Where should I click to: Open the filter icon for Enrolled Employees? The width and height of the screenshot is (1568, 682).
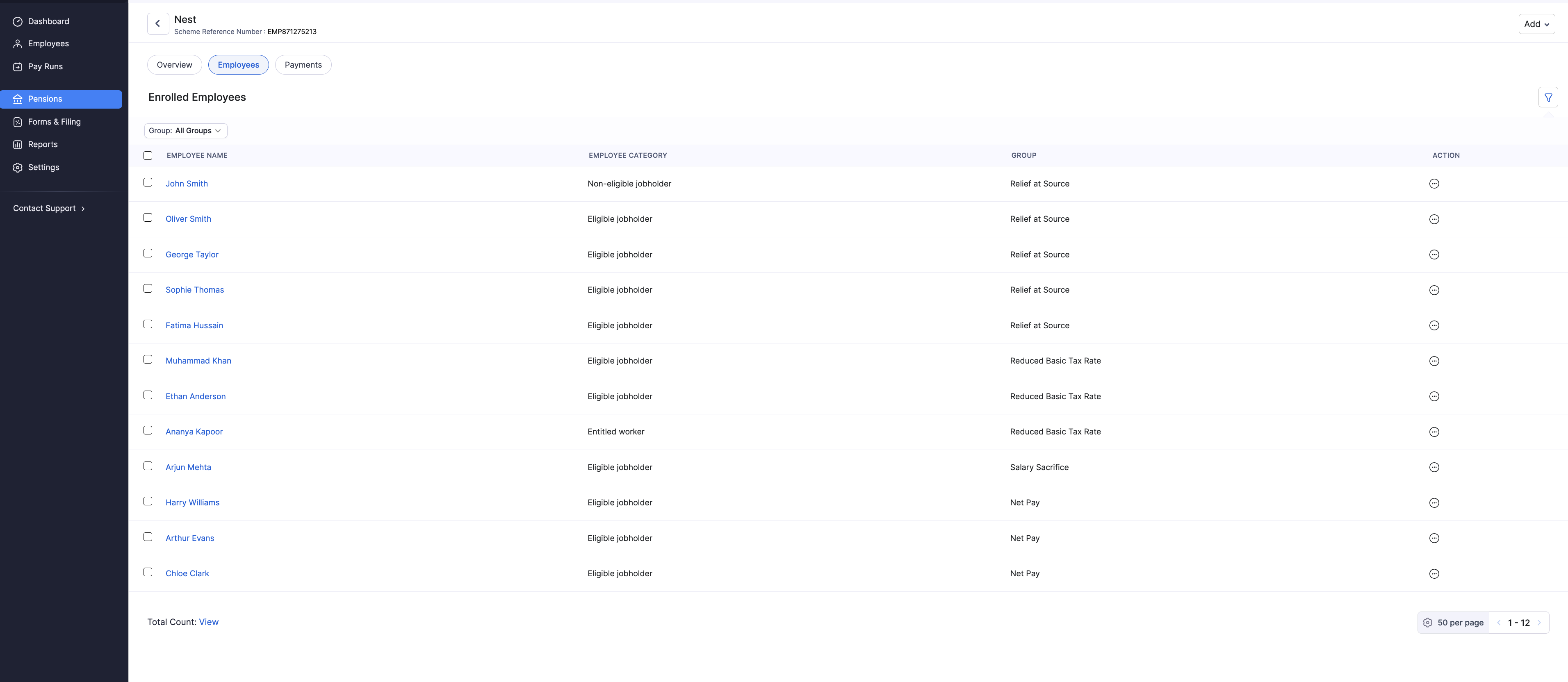[x=1548, y=98]
